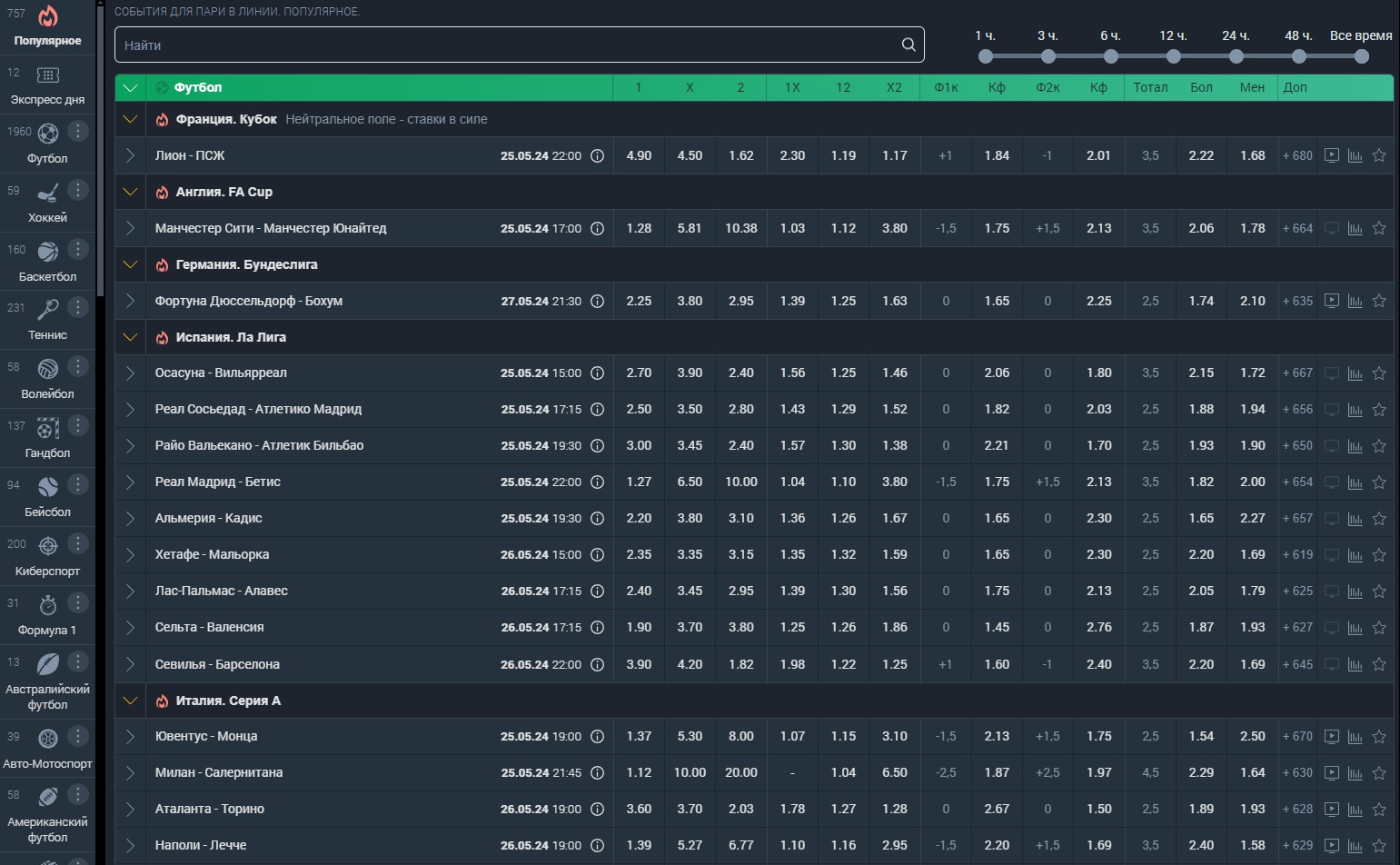Expand the Аталанта - Торино match row

[x=130, y=810]
